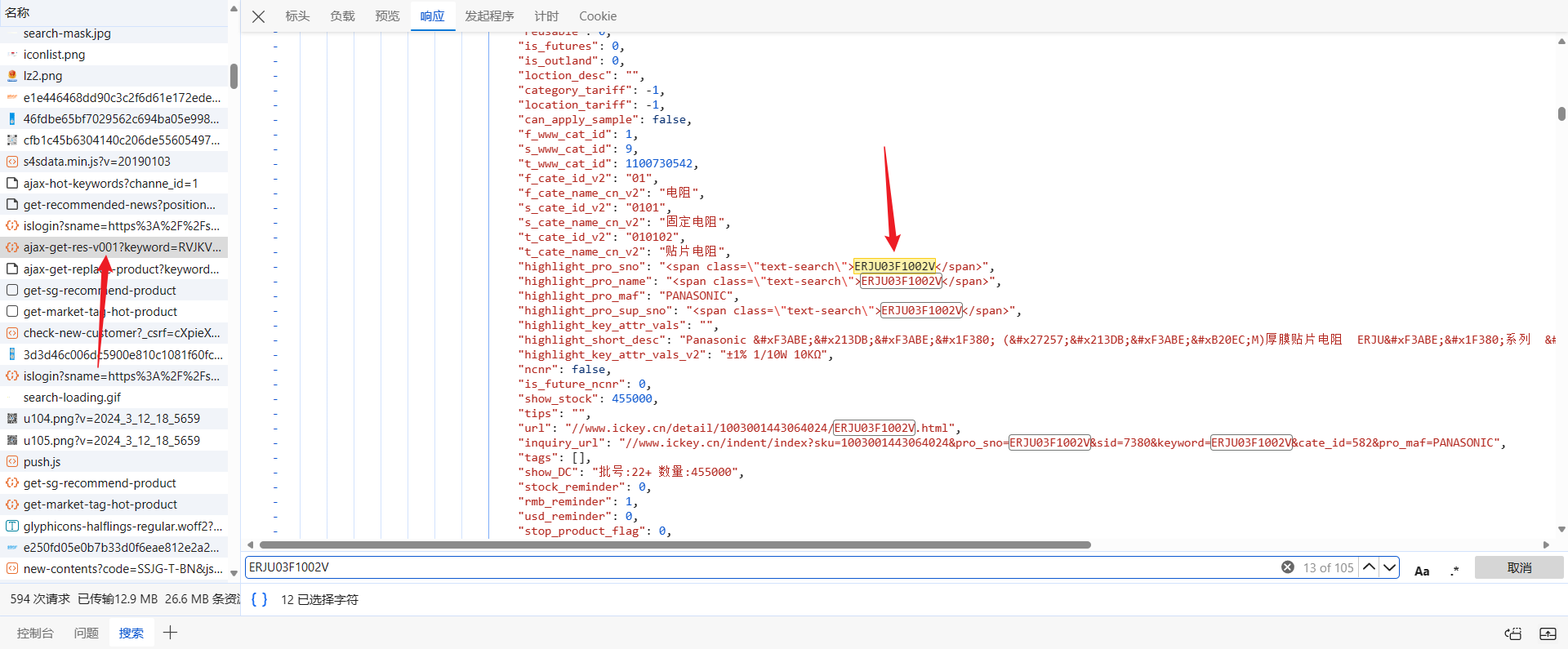This screenshot has height=649, width=1568.
Task: Toggle regular expression .* search
Action: coord(1454,571)
